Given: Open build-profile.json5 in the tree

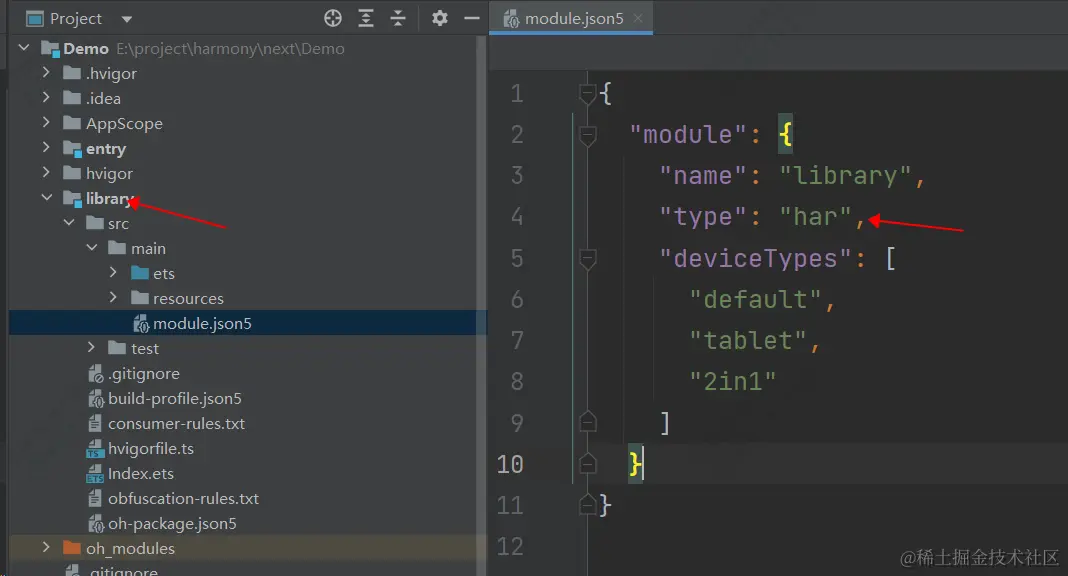Looking at the screenshot, I should point(175,398).
